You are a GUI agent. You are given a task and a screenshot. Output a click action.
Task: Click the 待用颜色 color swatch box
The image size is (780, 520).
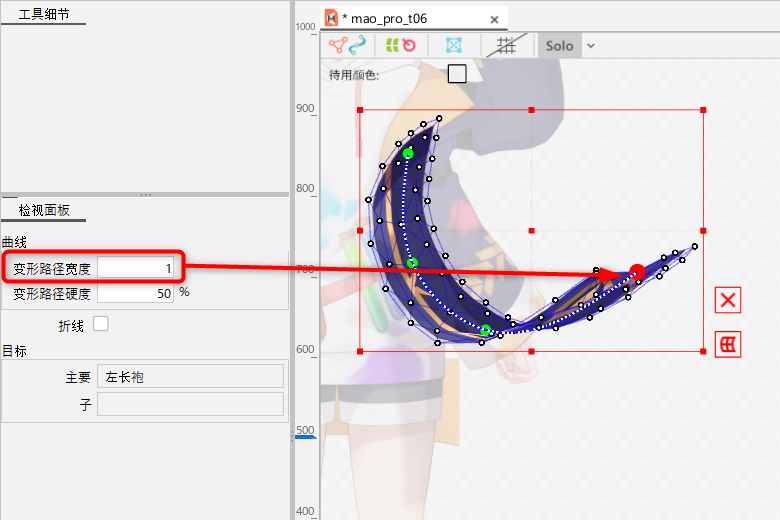pos(457,73)
